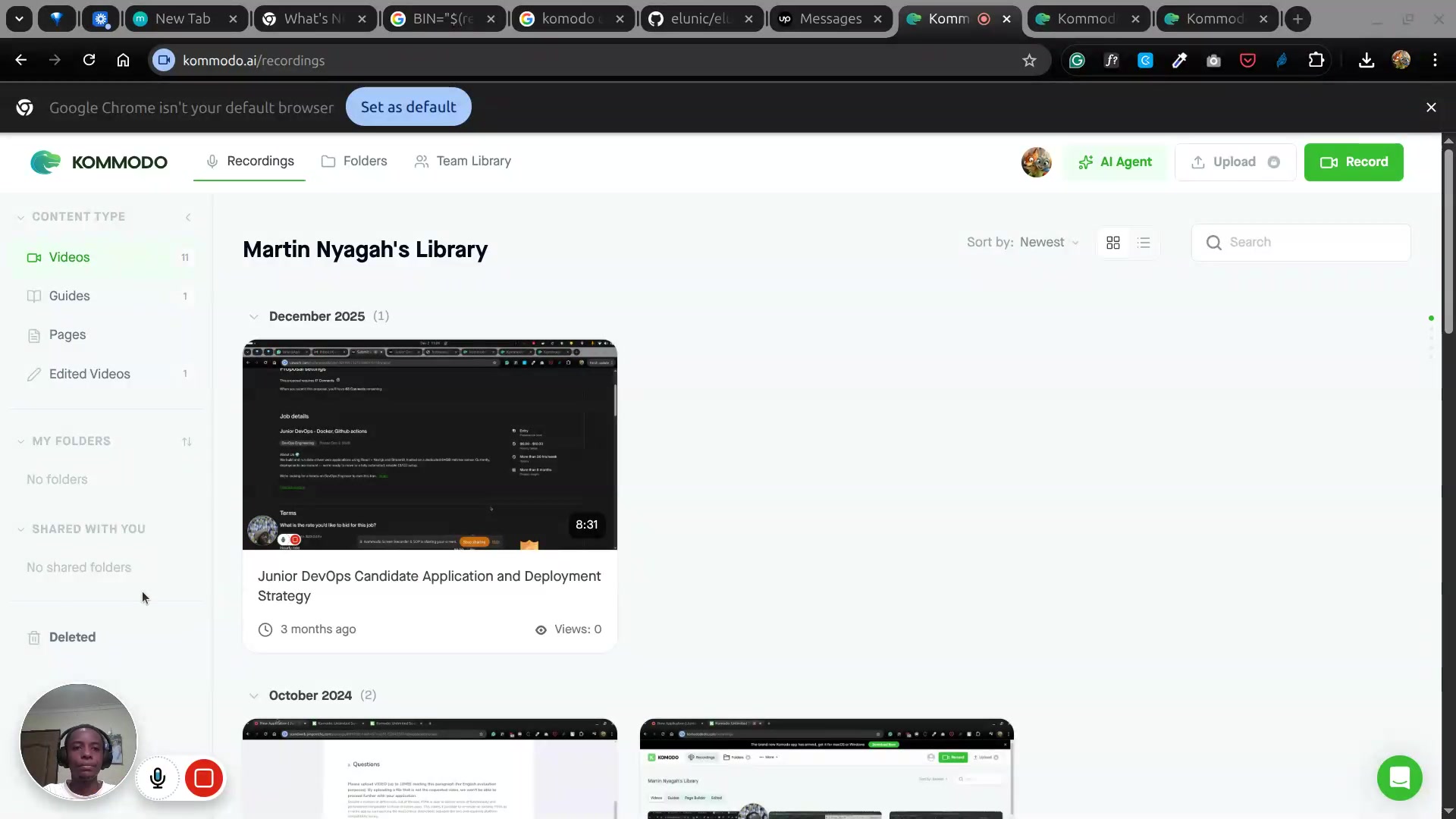
Task: Switch to list view layout
Action: [x=1144, y=243]
